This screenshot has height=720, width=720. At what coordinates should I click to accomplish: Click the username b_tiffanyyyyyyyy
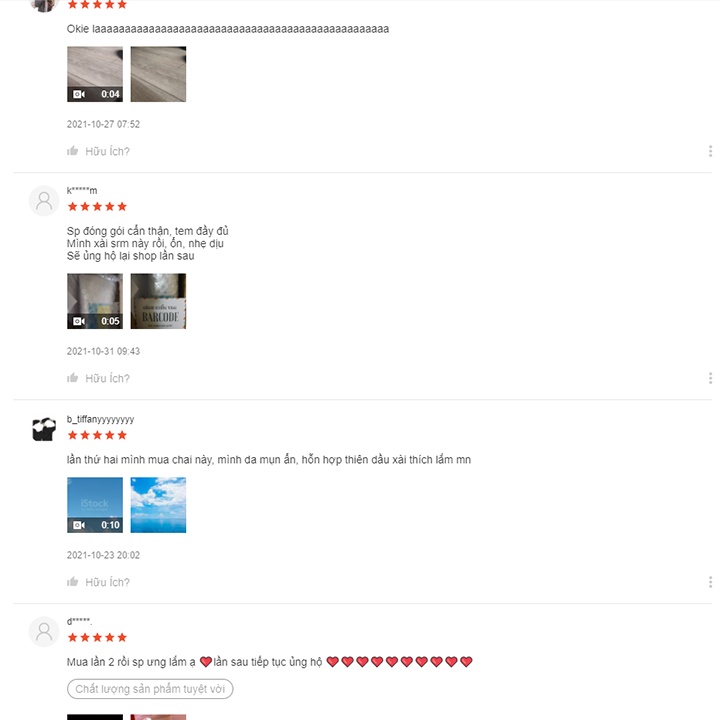click(x=101, y=419)
